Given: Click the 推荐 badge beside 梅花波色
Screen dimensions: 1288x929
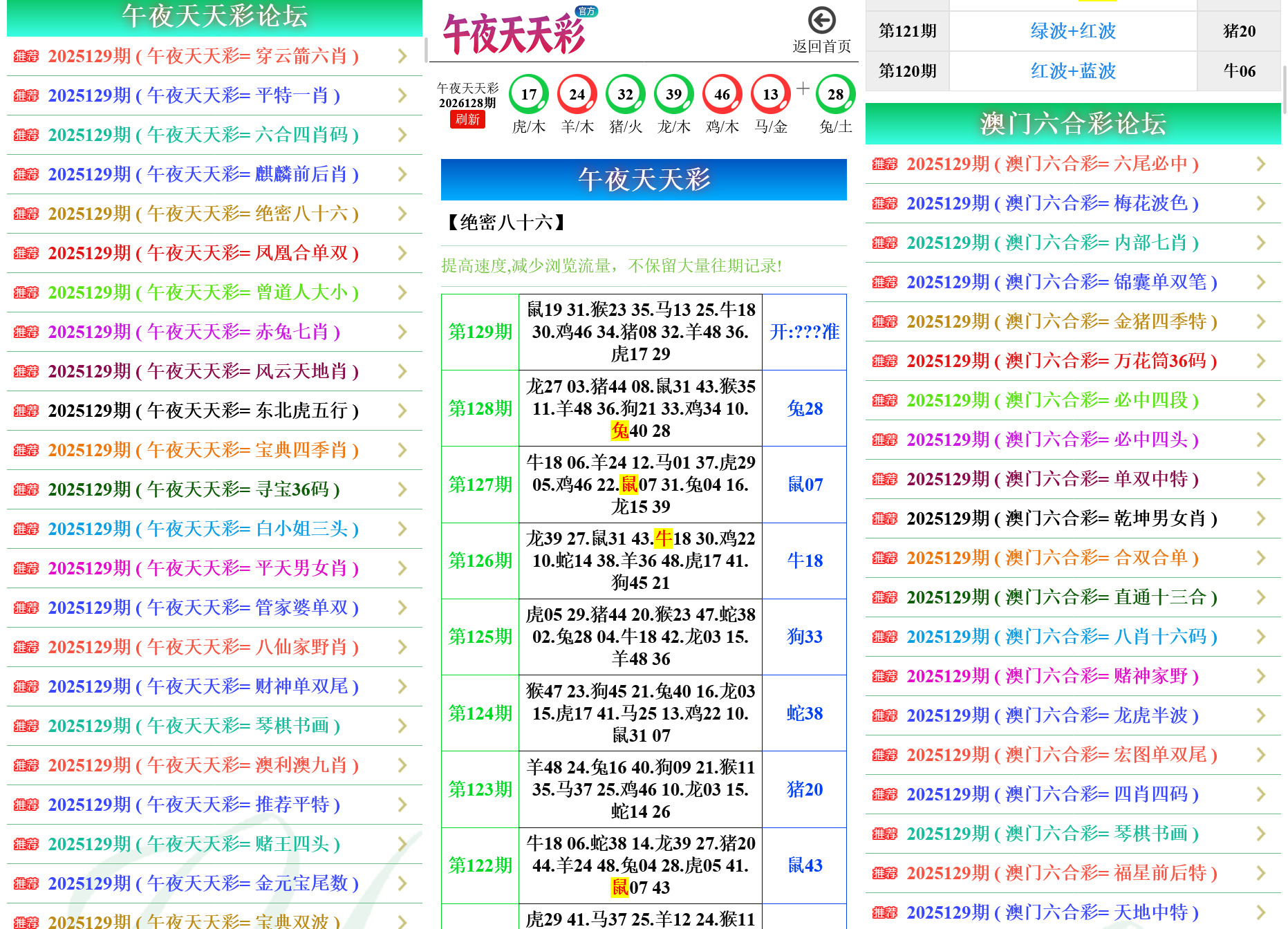Looking at the screenshot, I should pos(885,203).
